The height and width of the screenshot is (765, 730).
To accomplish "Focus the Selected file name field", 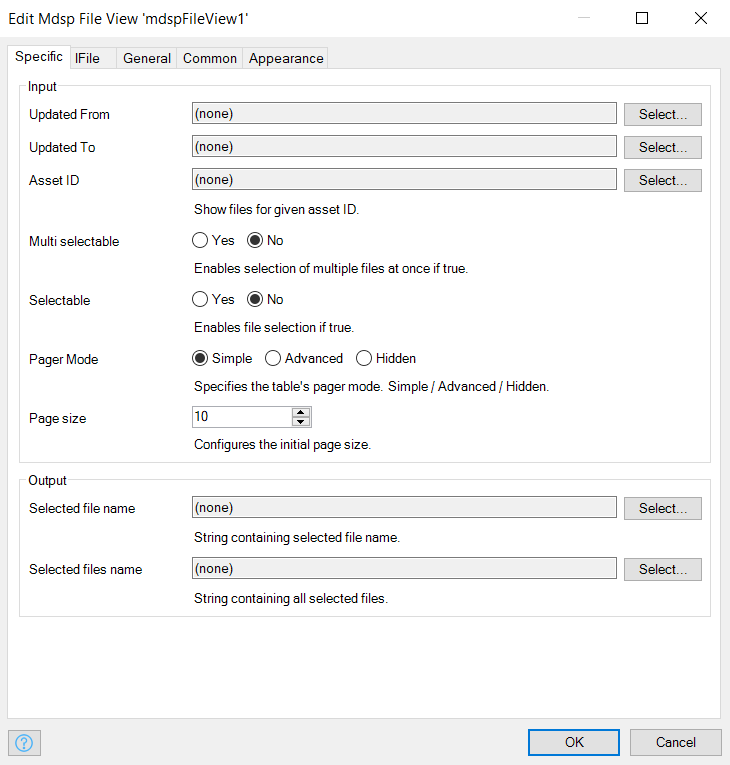I will [404, 507].
